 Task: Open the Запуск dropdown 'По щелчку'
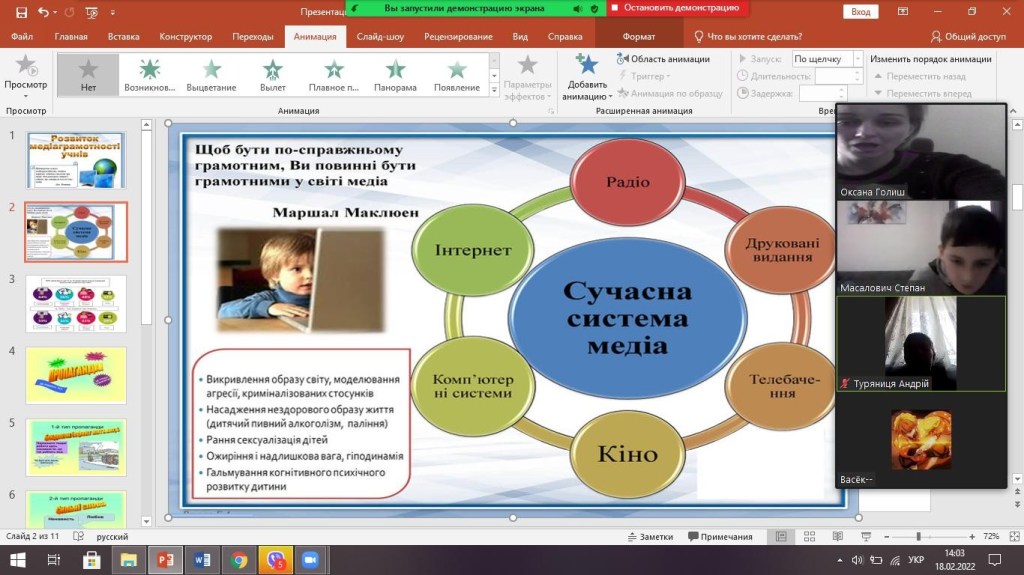tap(825, 59)
